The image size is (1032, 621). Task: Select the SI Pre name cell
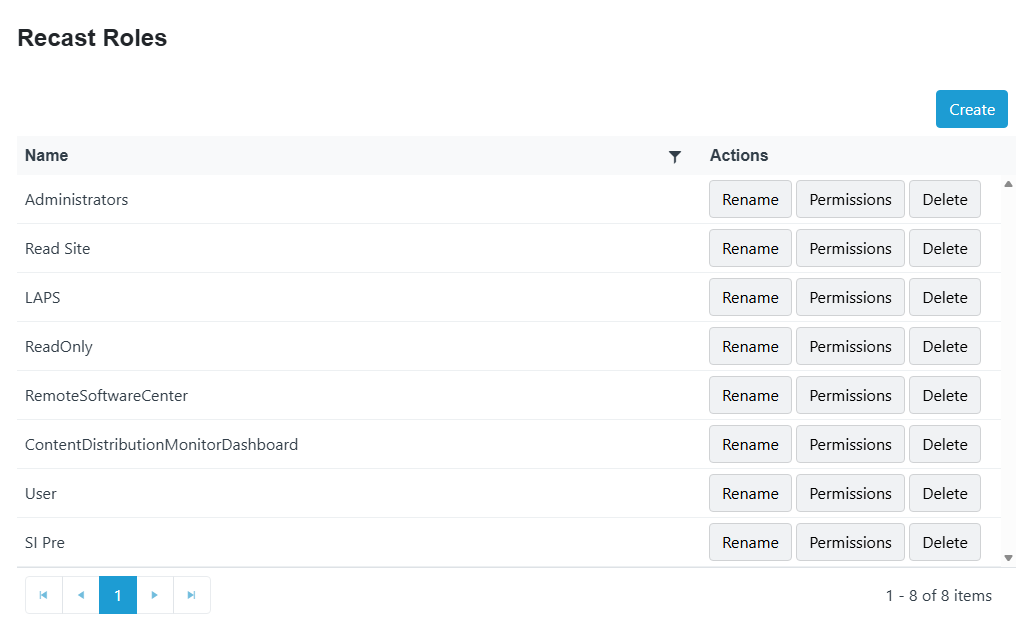(x=359, y=543)
